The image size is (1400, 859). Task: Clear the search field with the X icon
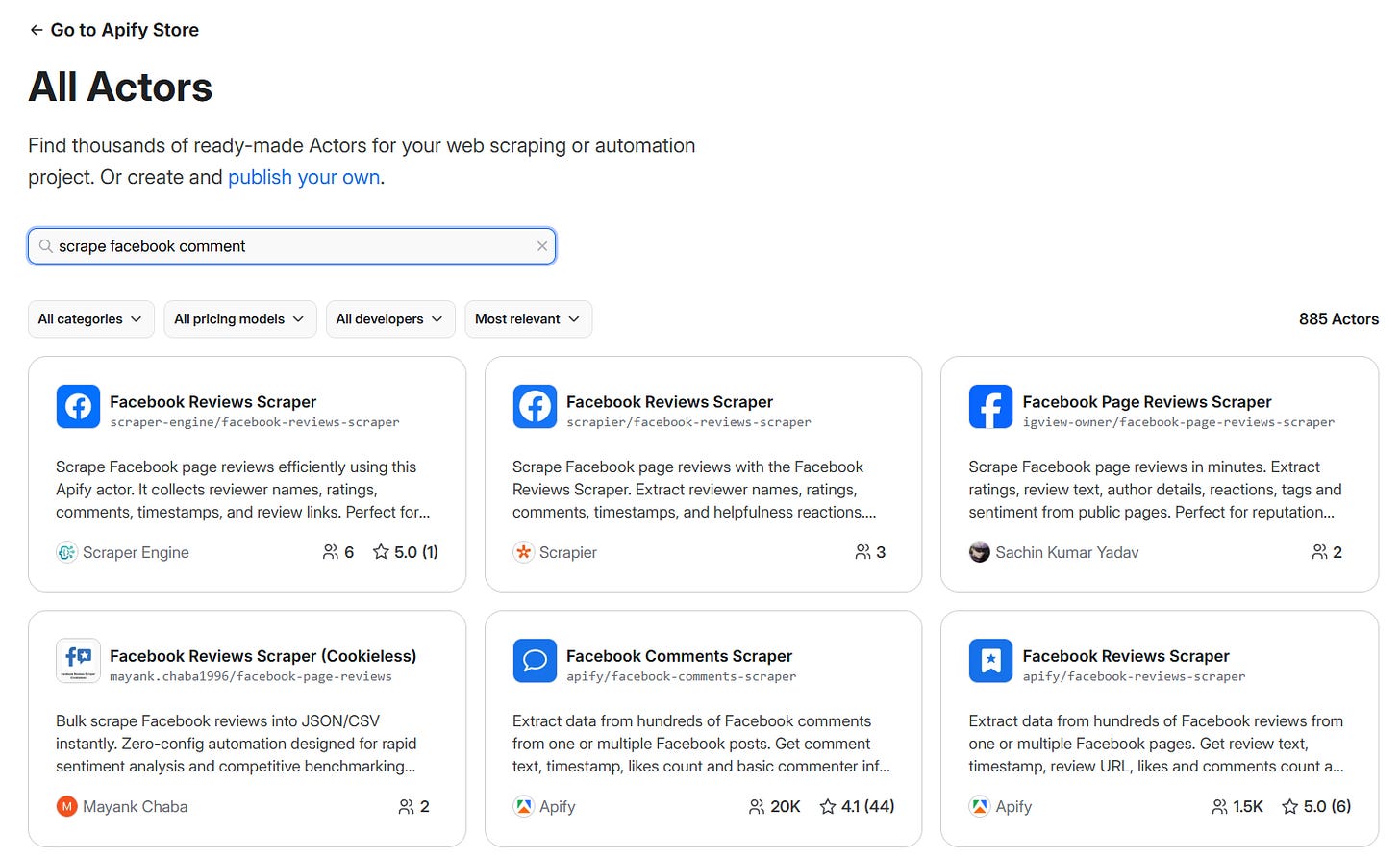pyautogui.click(x=542, y=246)
